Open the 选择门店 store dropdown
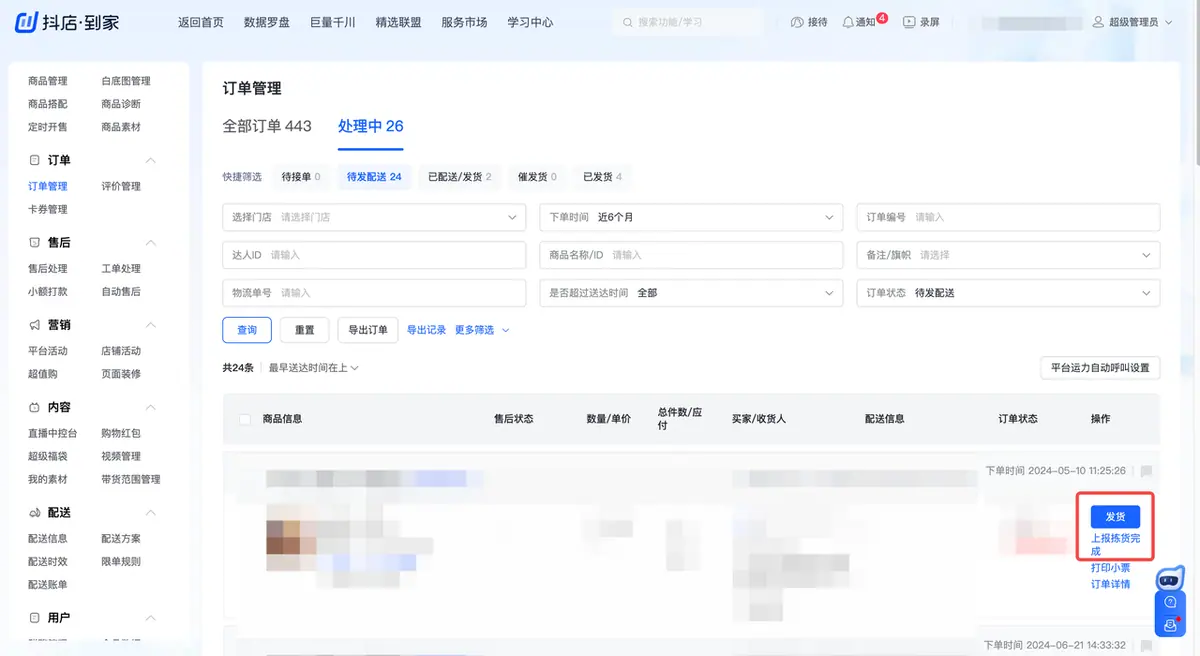 pos(374,217)
